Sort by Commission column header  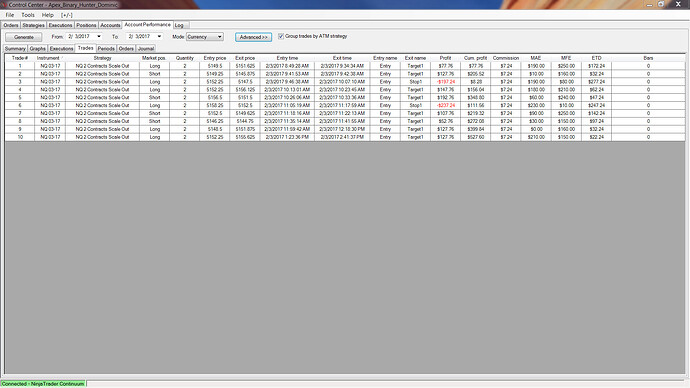[x=506, y=58]
